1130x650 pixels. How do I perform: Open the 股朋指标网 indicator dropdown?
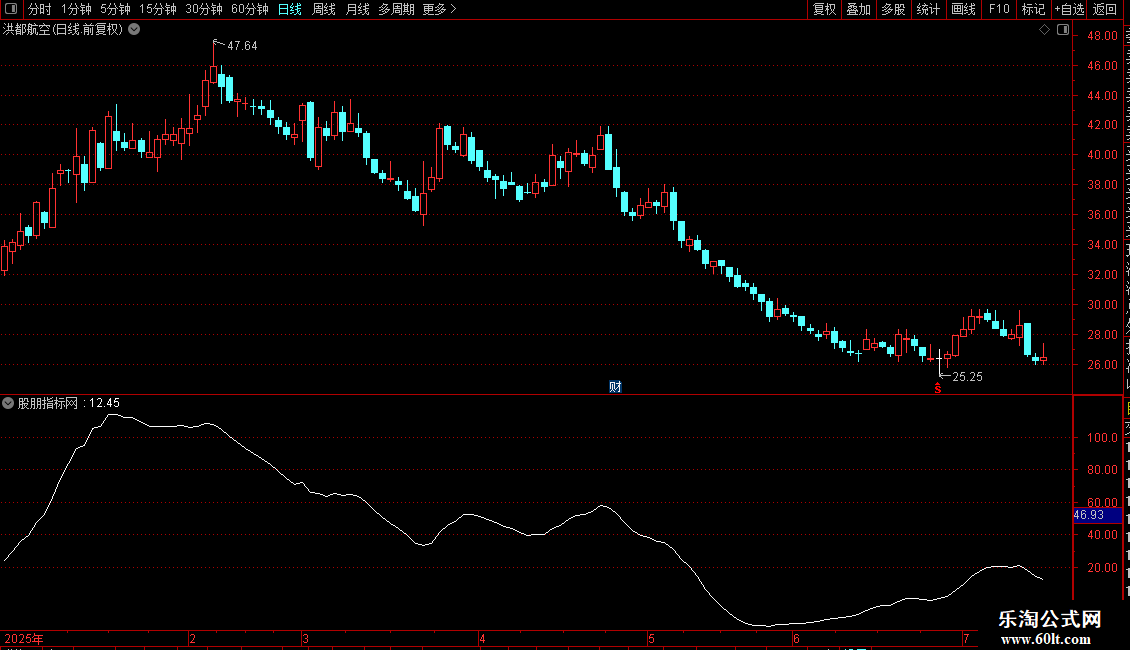[8, 403]
